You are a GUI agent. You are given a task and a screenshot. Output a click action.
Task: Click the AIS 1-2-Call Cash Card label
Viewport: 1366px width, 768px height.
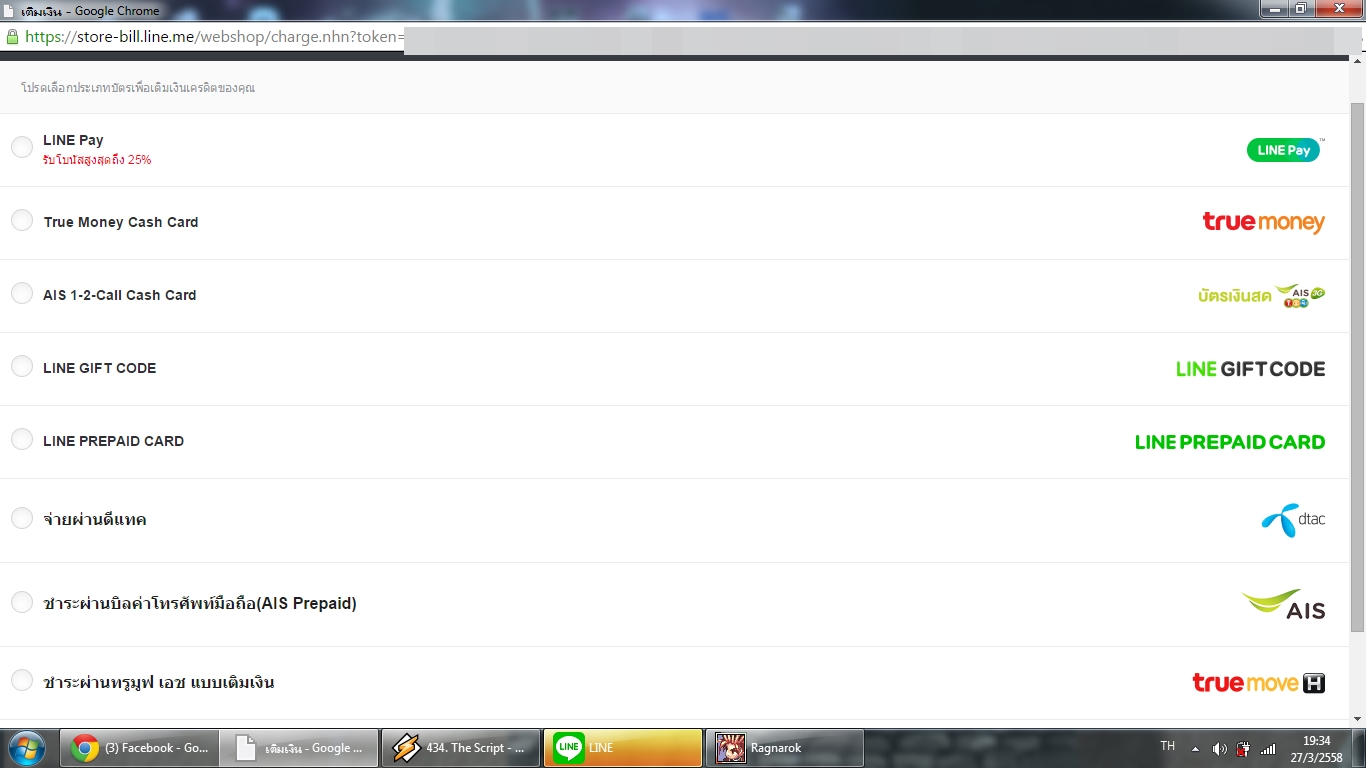click(x=120, y=295)
